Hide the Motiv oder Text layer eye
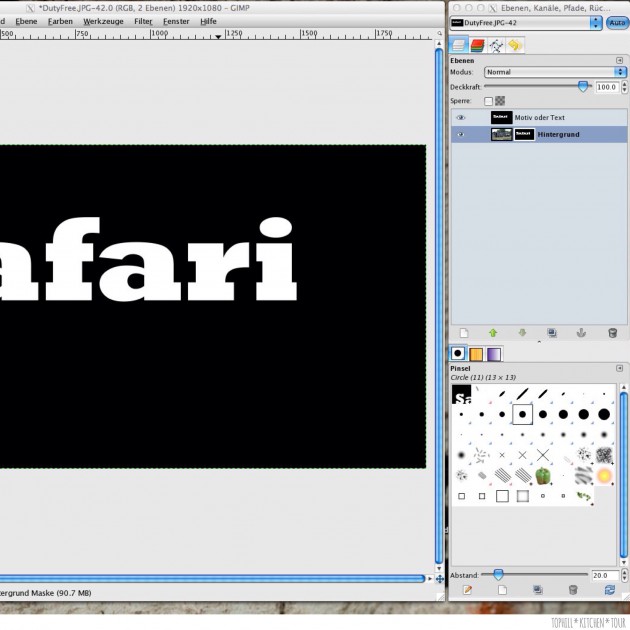Image resolution: width=630 pixels, height=630 pixels. (460, 117)
